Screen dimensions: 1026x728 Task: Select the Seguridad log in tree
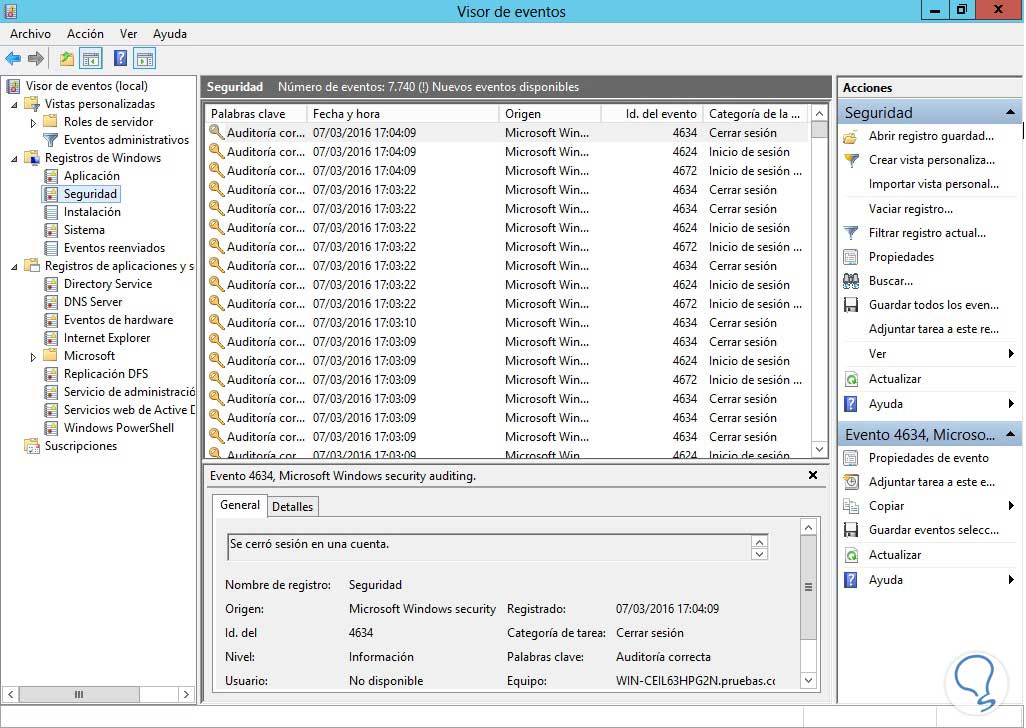(90, 194)
